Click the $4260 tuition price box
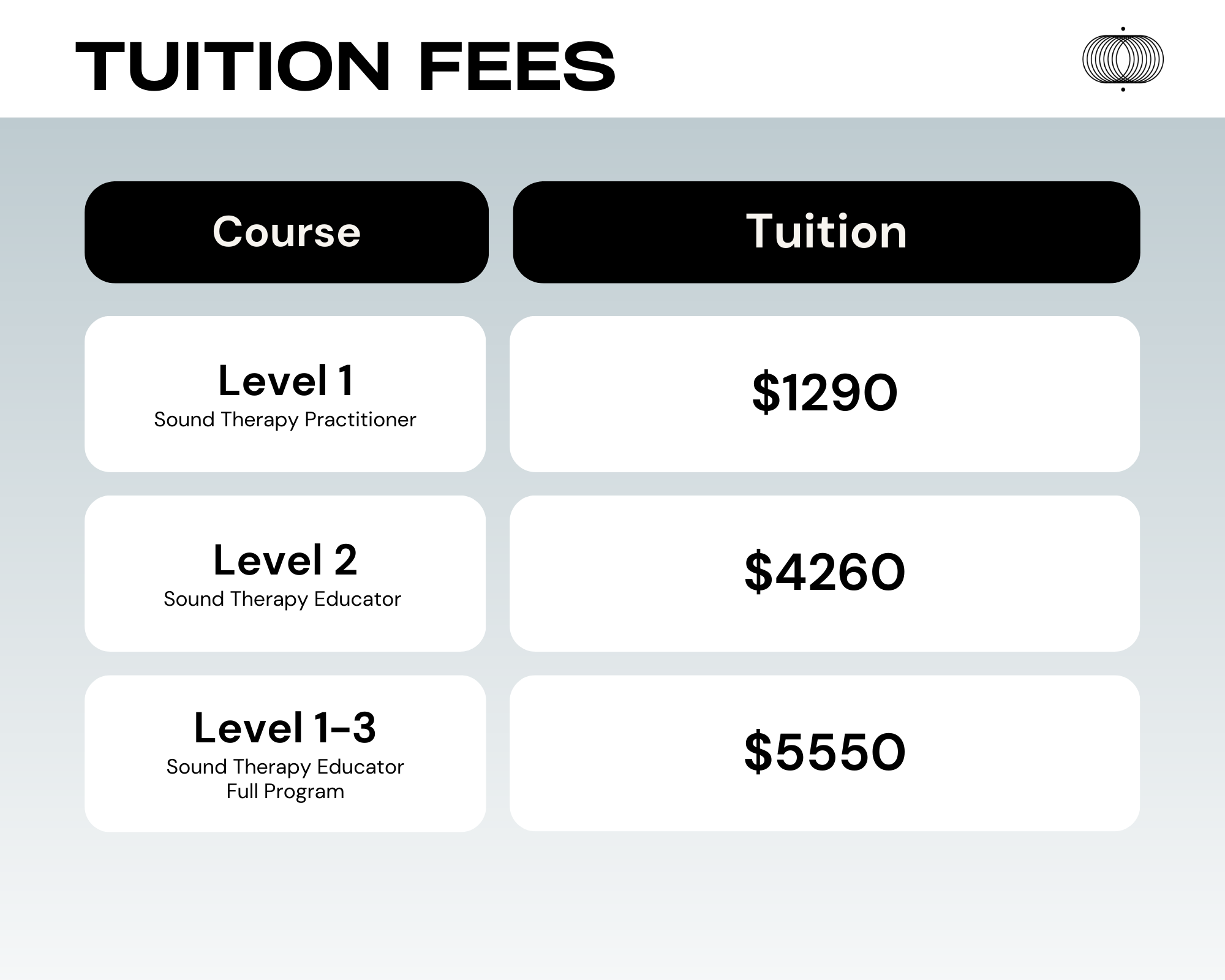This screenshot has height=980, width=1225. tap(824, 573)
